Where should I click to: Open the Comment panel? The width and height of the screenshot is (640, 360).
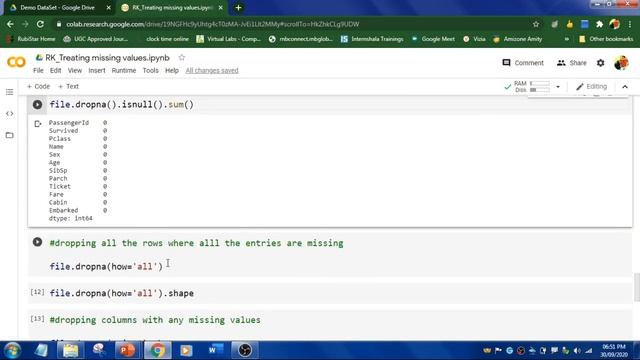[x=523, y=63]
